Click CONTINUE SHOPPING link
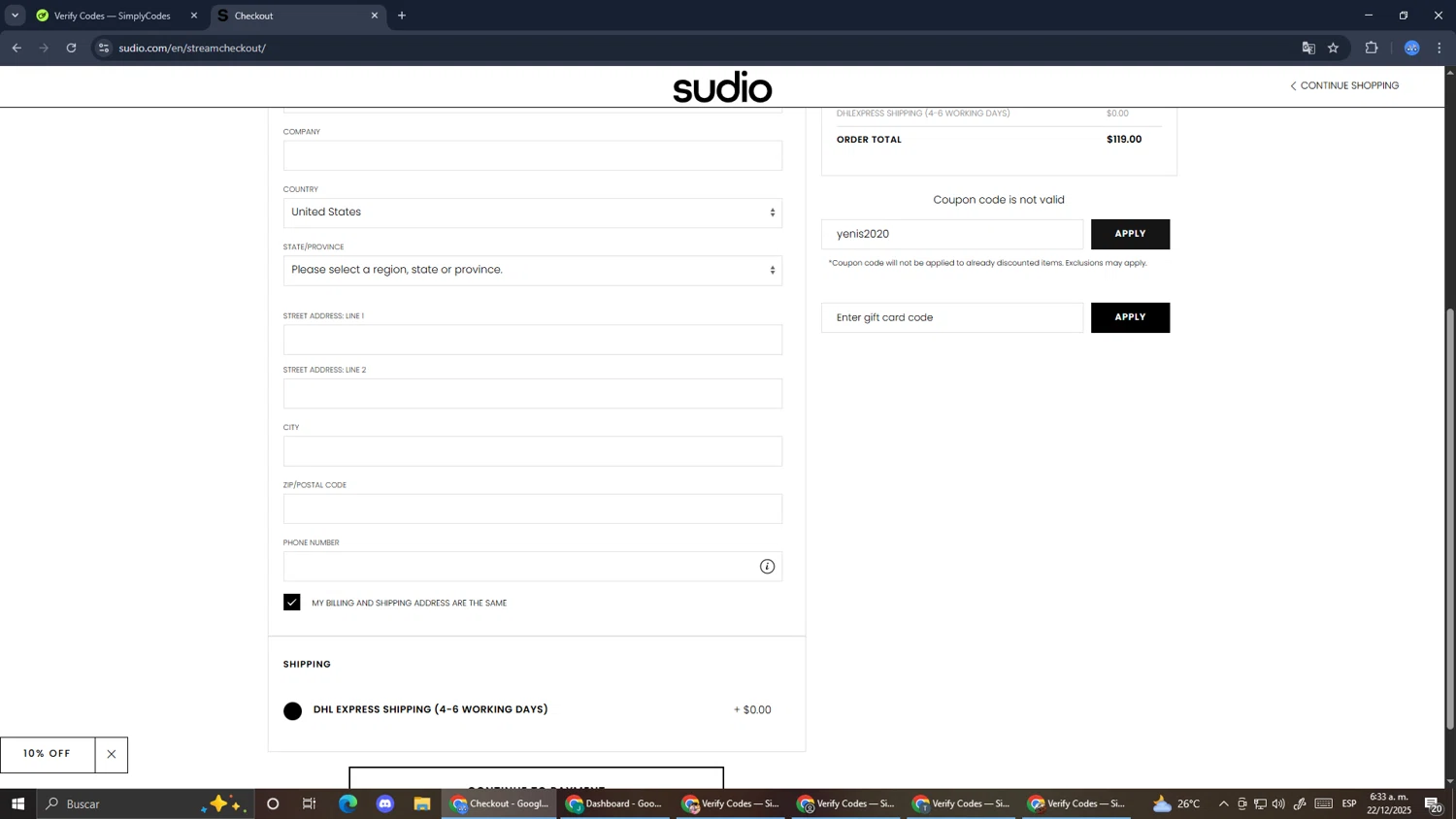Image resolution: width=1456 pixels, height=819 pixels. (1344, 85)
